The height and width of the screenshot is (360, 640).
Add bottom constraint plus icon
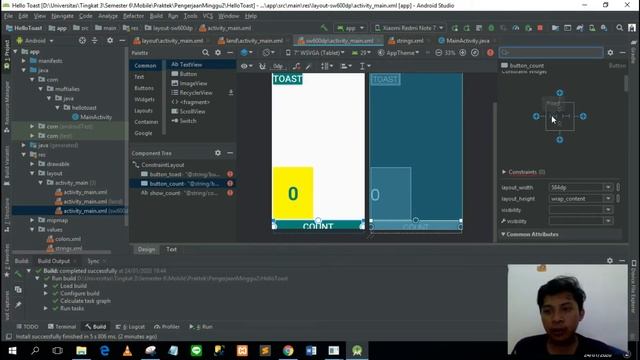[x=560, y=140]
